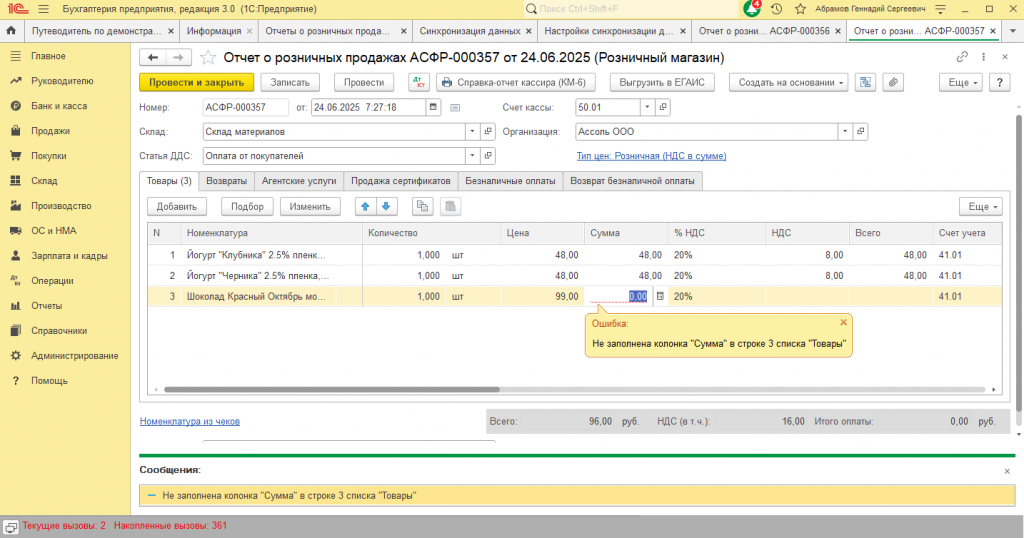This screenshot has height=538, width=1024.
Task: Add document to favorites star
Action: point(208,57)
